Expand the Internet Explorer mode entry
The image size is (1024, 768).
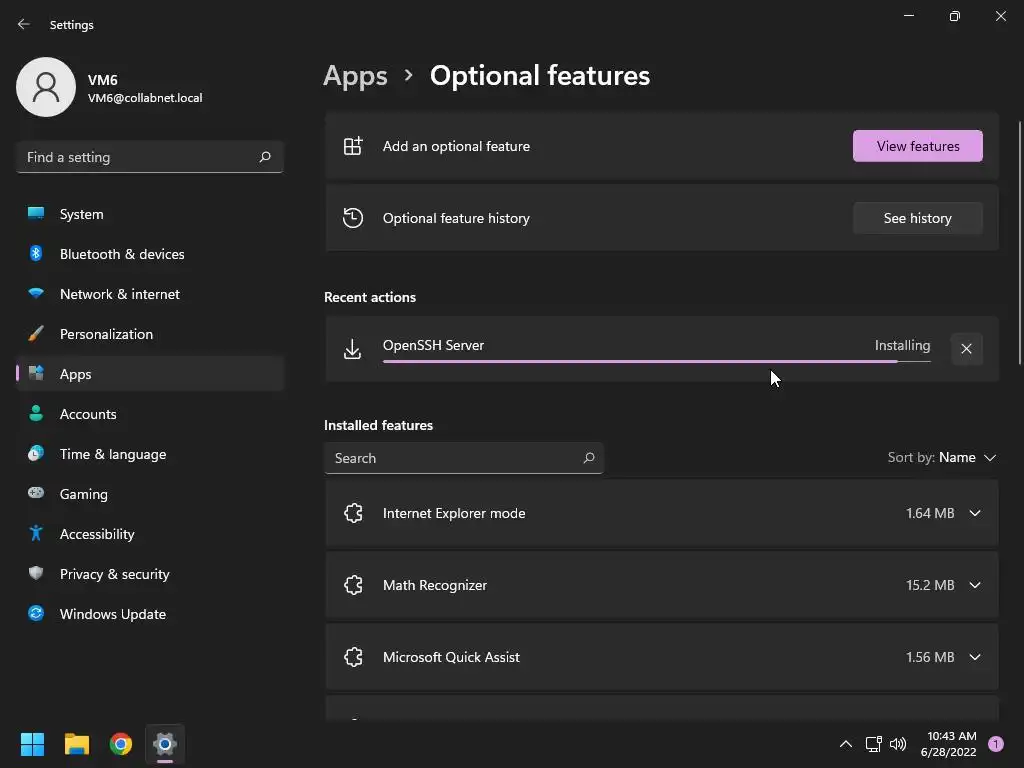click(x=975, y=513)
